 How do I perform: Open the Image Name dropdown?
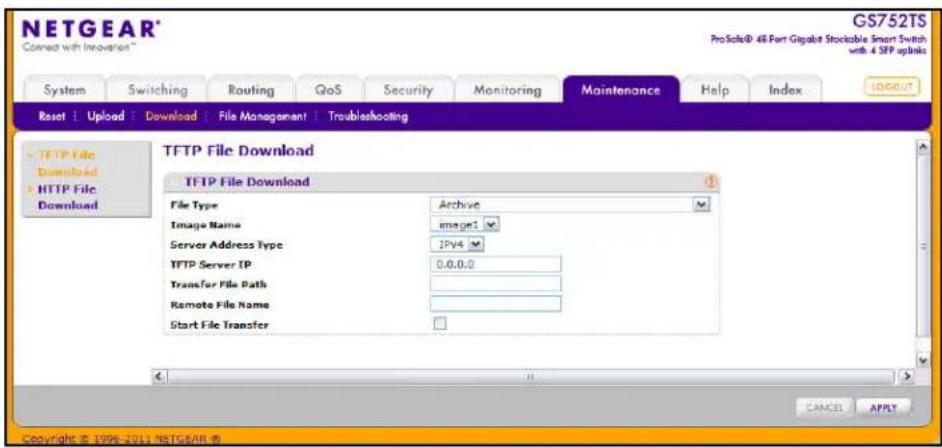[465, 225]
